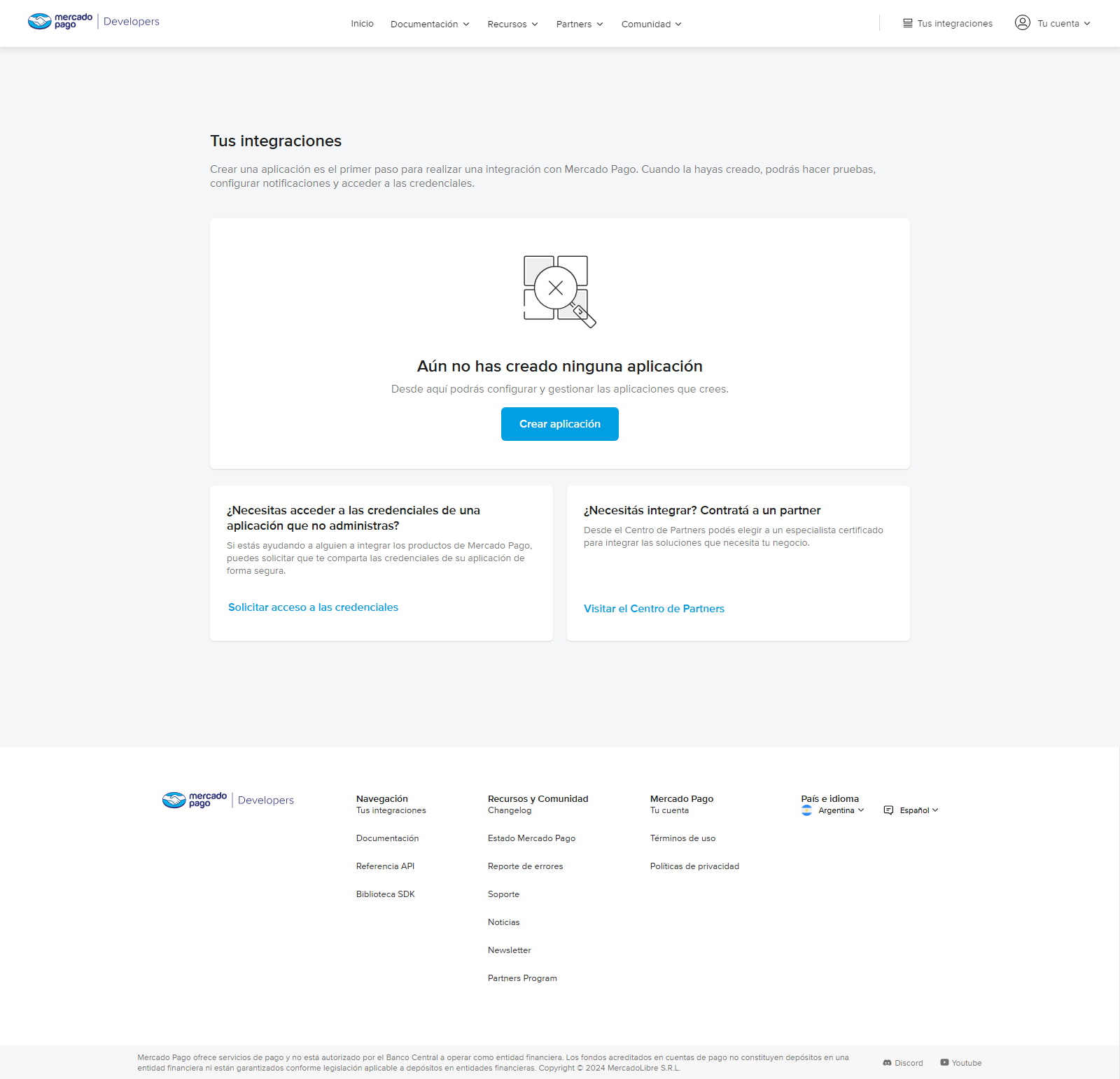Open the Discord community link

903,1063
